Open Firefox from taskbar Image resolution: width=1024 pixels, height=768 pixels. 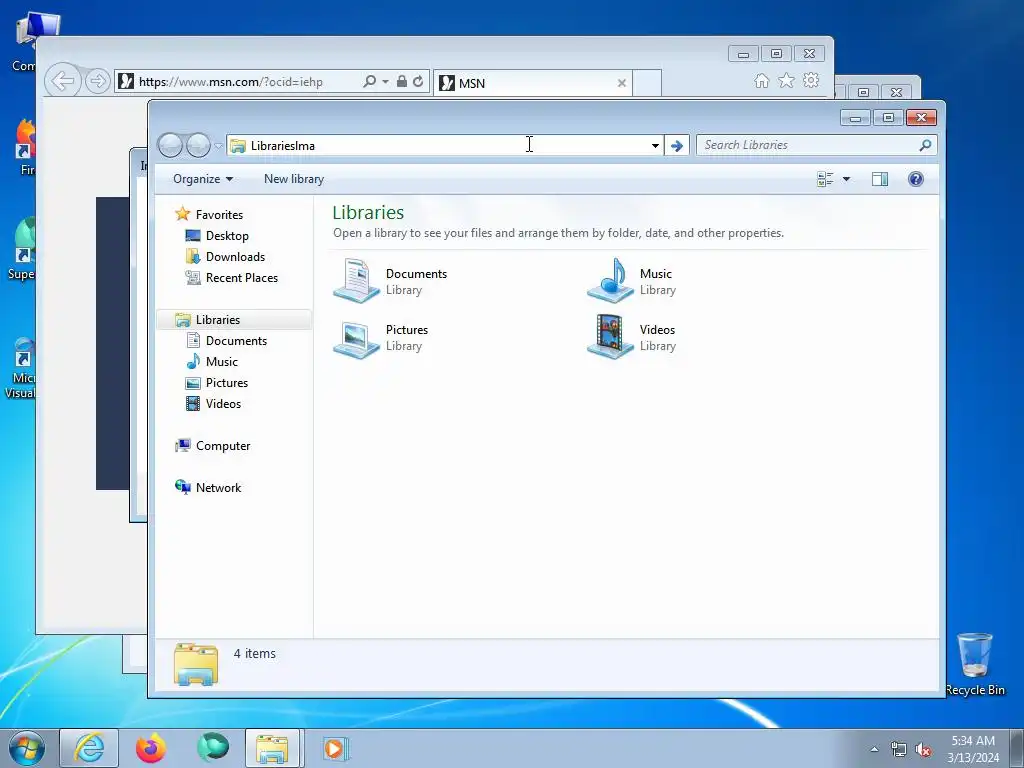click(151, 748)
